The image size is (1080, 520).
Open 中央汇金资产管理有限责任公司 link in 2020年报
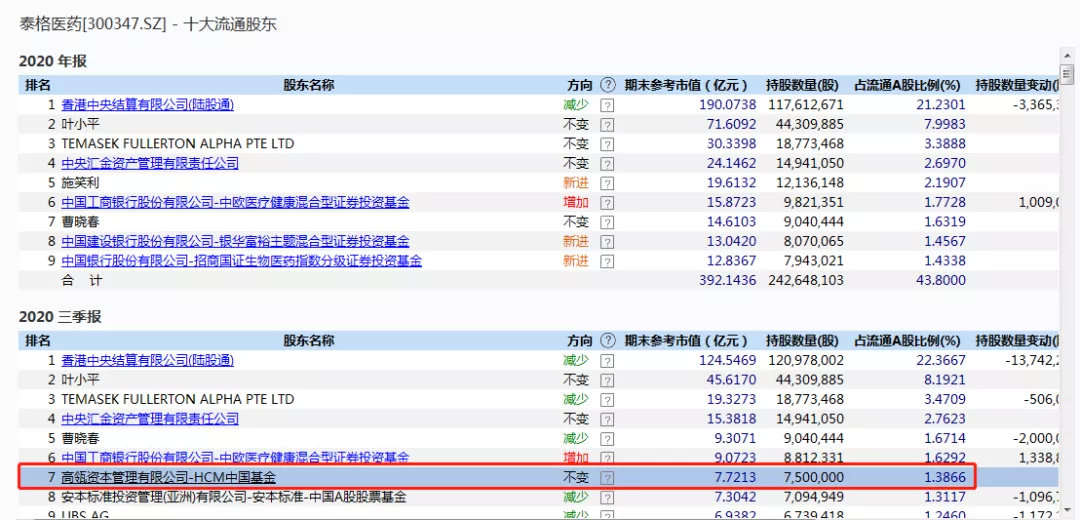click(x=150, y=163)
